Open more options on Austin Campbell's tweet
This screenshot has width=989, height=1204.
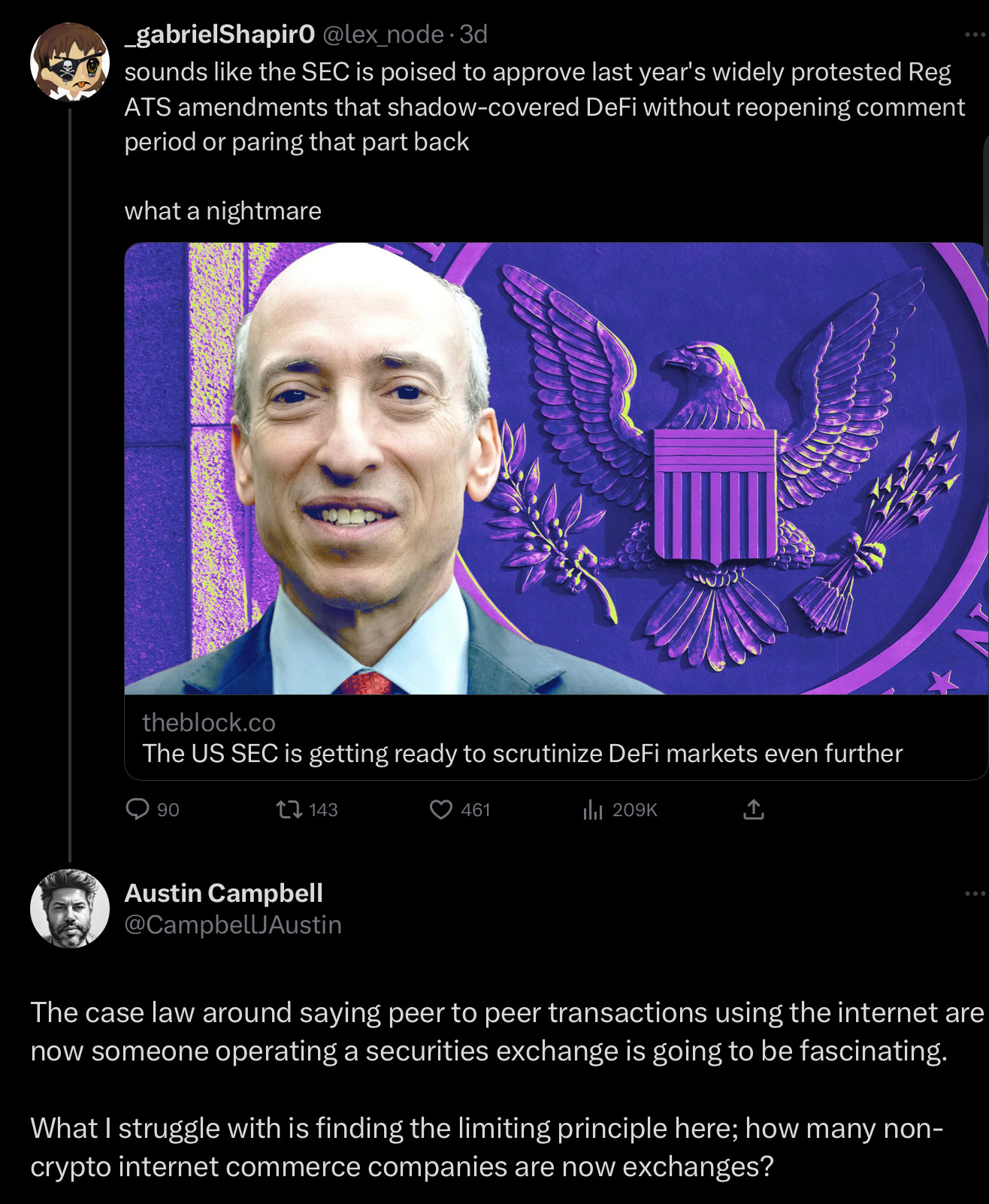[975, 893]
